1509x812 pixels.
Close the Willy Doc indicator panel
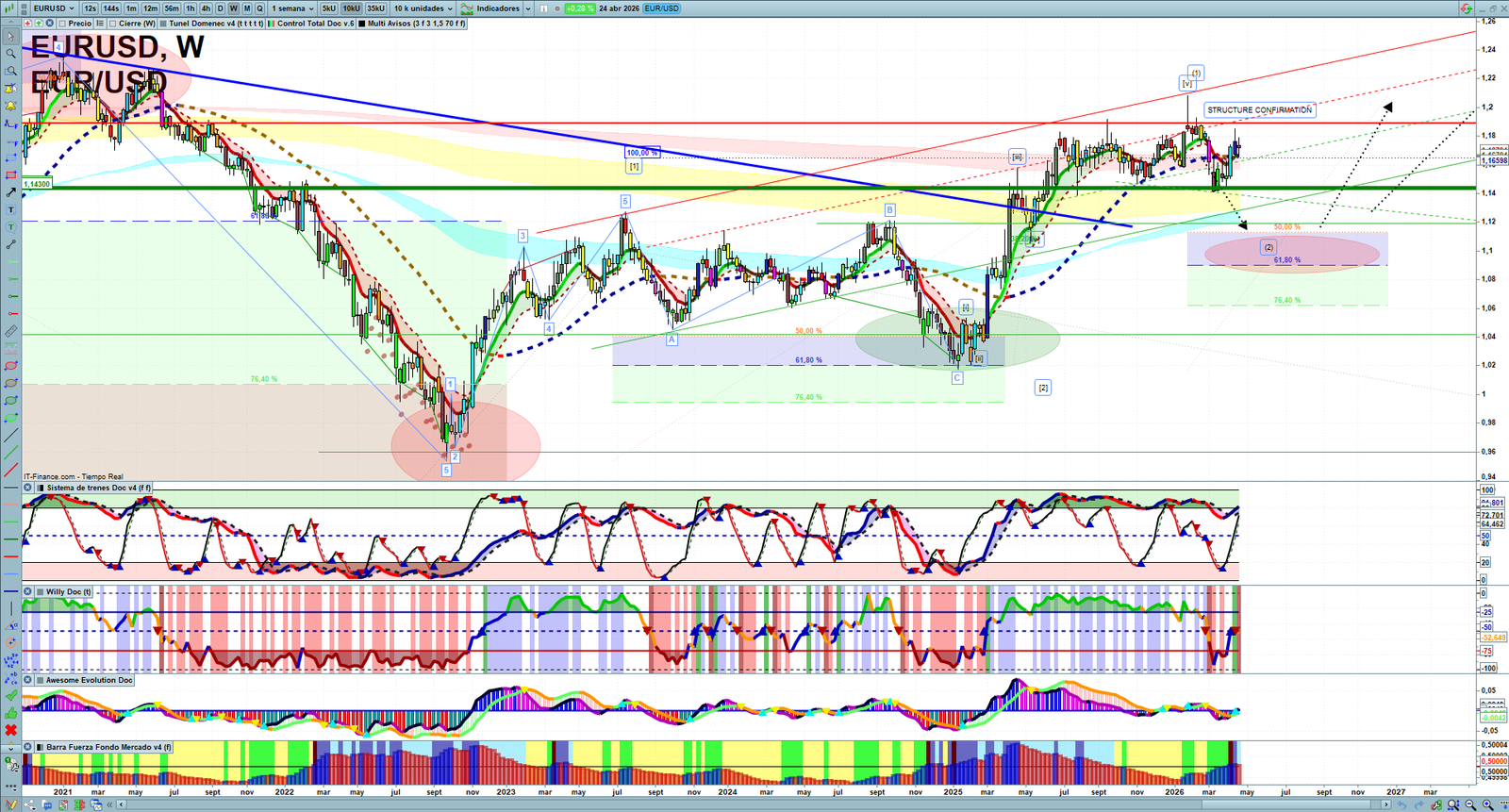pyautogui.click(x=28, y=592)
